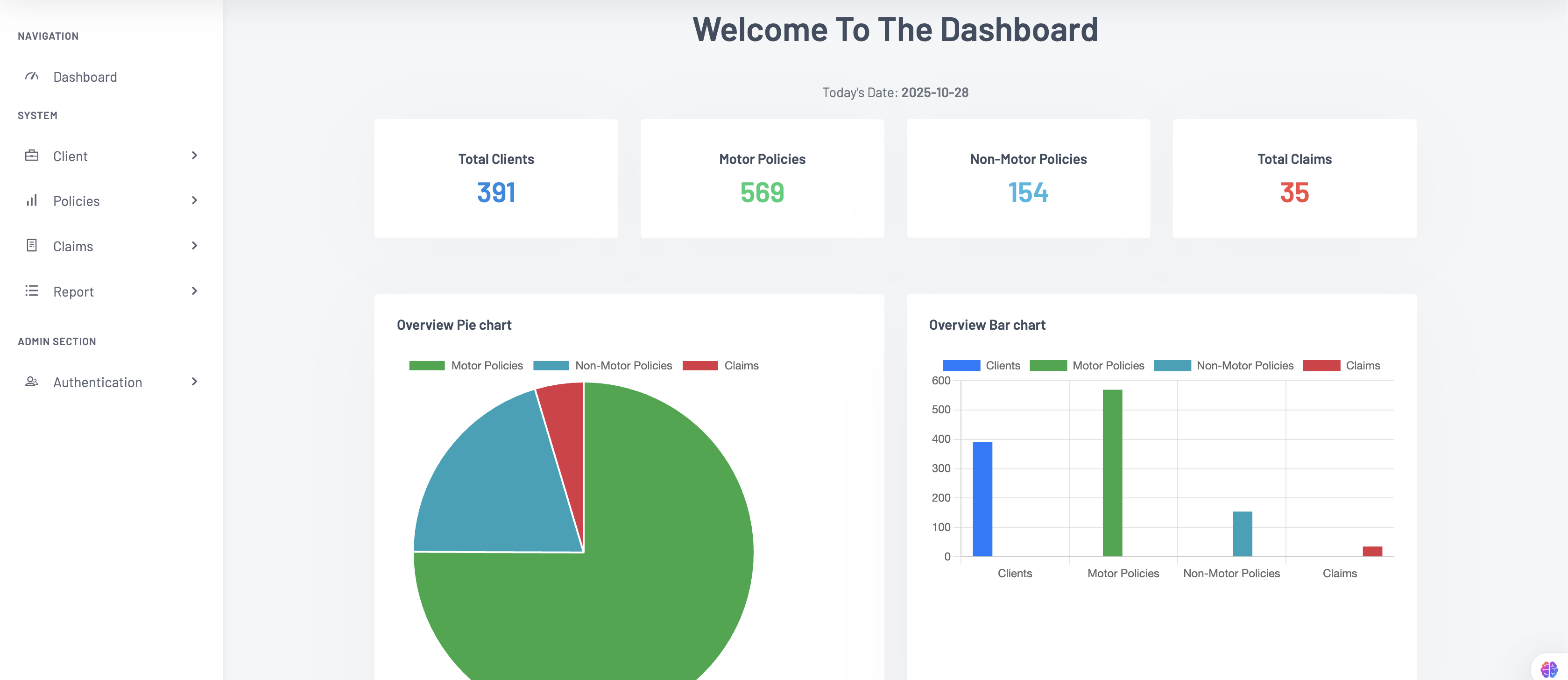Click the Client briefcase icon
Viewport: 1568px width, 680px height.
click(32, 156)
